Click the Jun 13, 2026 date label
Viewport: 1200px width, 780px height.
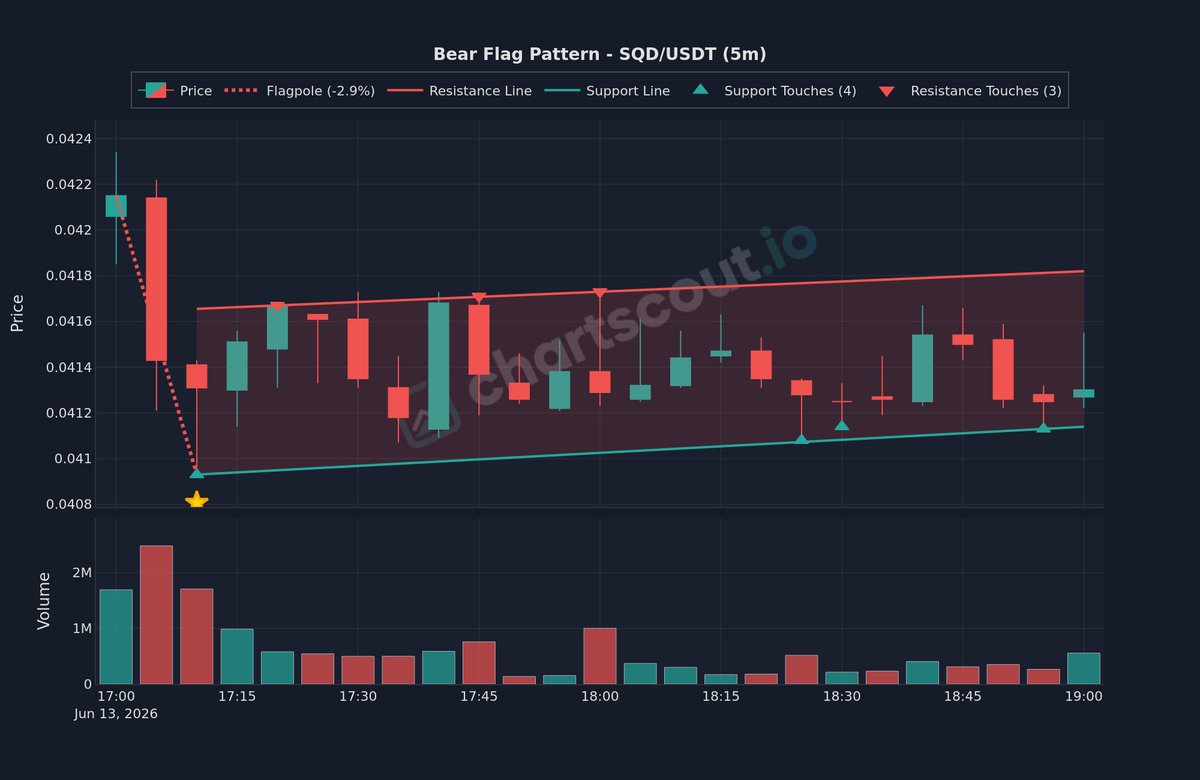[x=116, y=714]
